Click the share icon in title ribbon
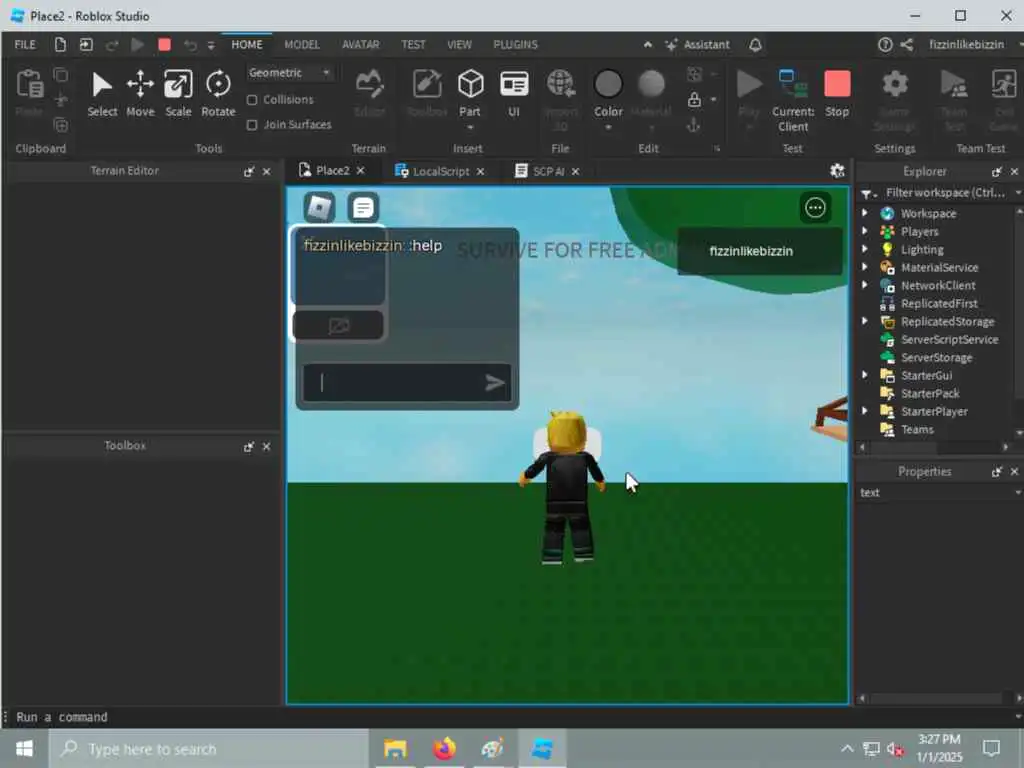The width and height of the screenshot is (1024, 768). pos(906,44)
